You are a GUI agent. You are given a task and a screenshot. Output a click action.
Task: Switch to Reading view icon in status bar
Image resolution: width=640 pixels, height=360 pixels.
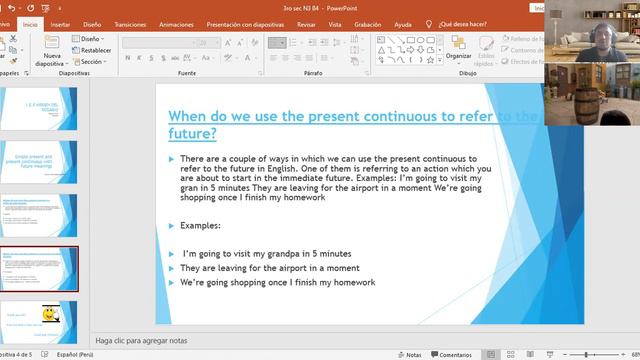(x=530, y=354)
